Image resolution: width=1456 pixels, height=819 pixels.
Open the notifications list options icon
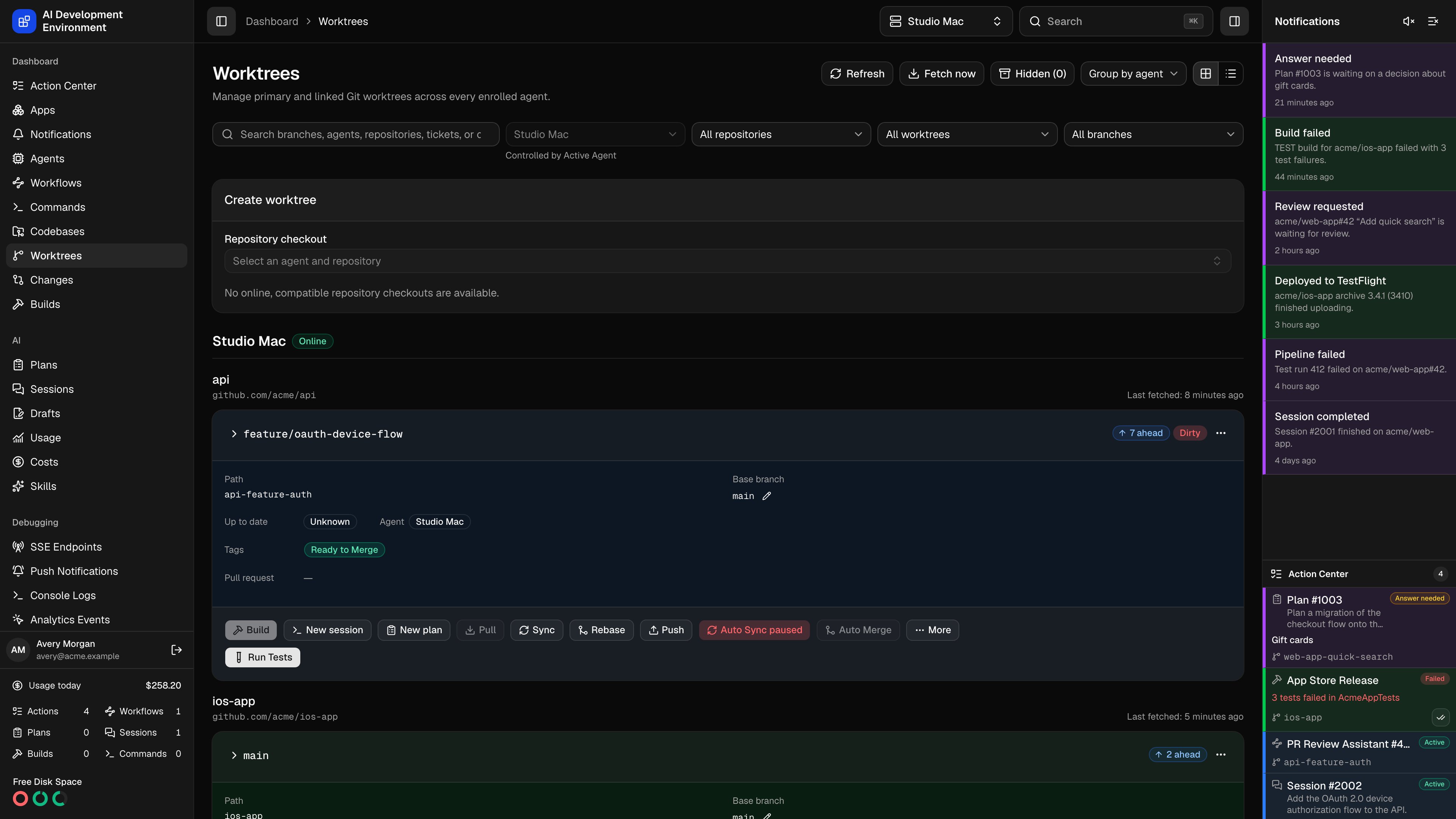tap(1433, 22)
